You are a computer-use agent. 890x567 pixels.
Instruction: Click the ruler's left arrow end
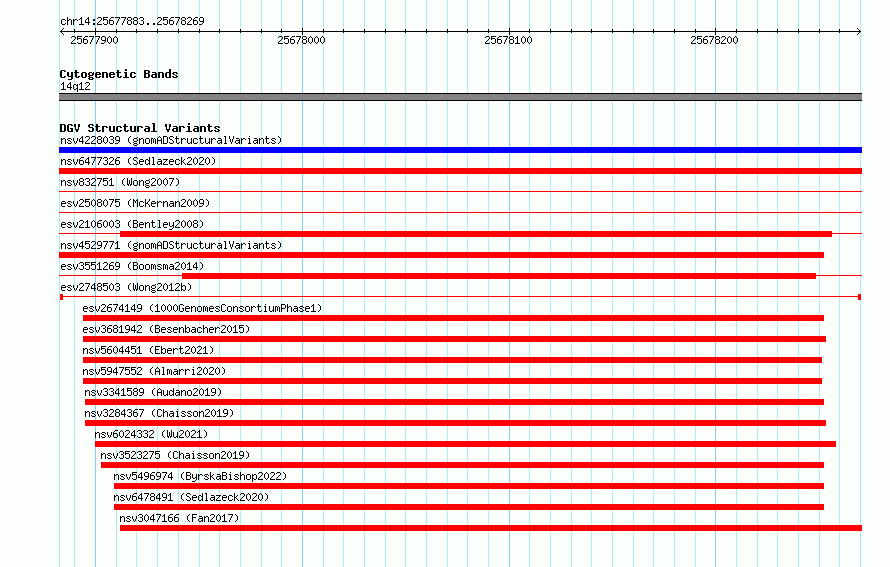[62, 31]
